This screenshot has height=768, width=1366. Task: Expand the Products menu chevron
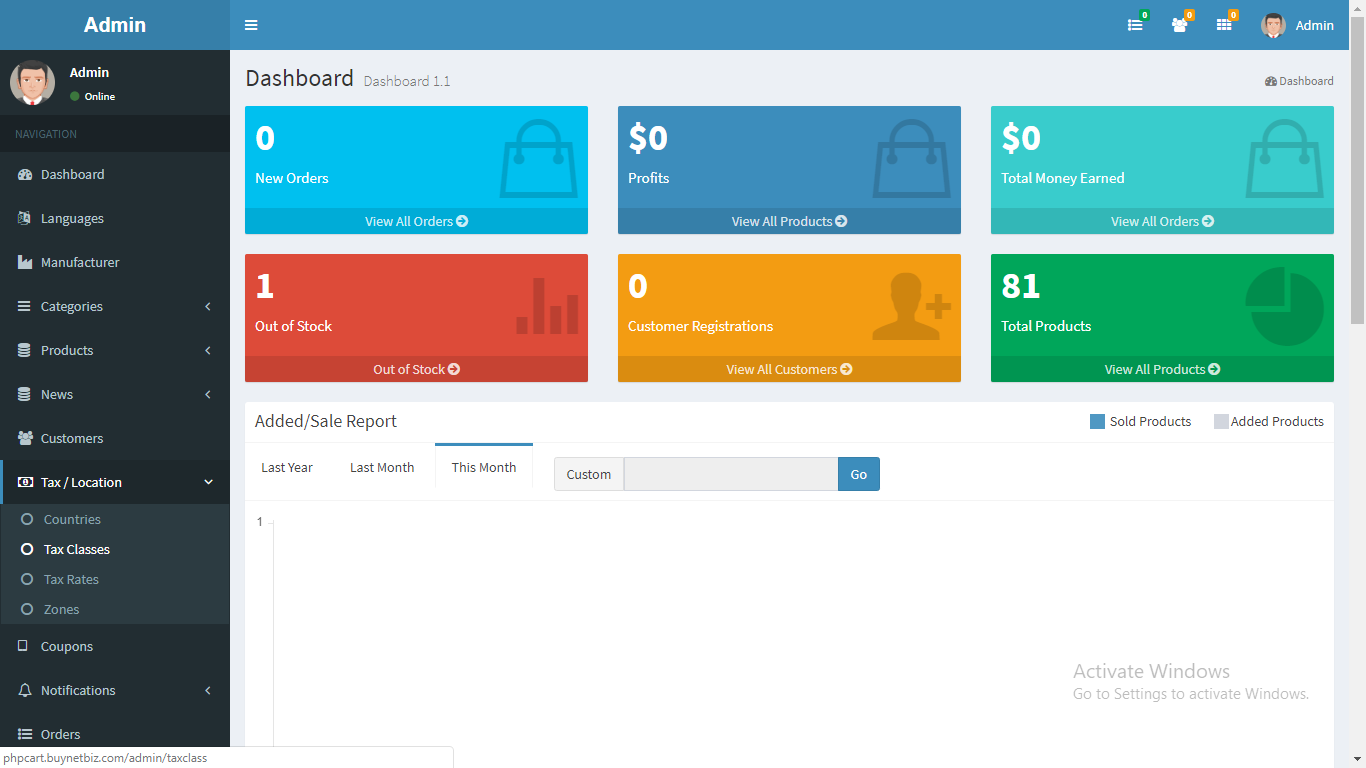tap(208, 350)
